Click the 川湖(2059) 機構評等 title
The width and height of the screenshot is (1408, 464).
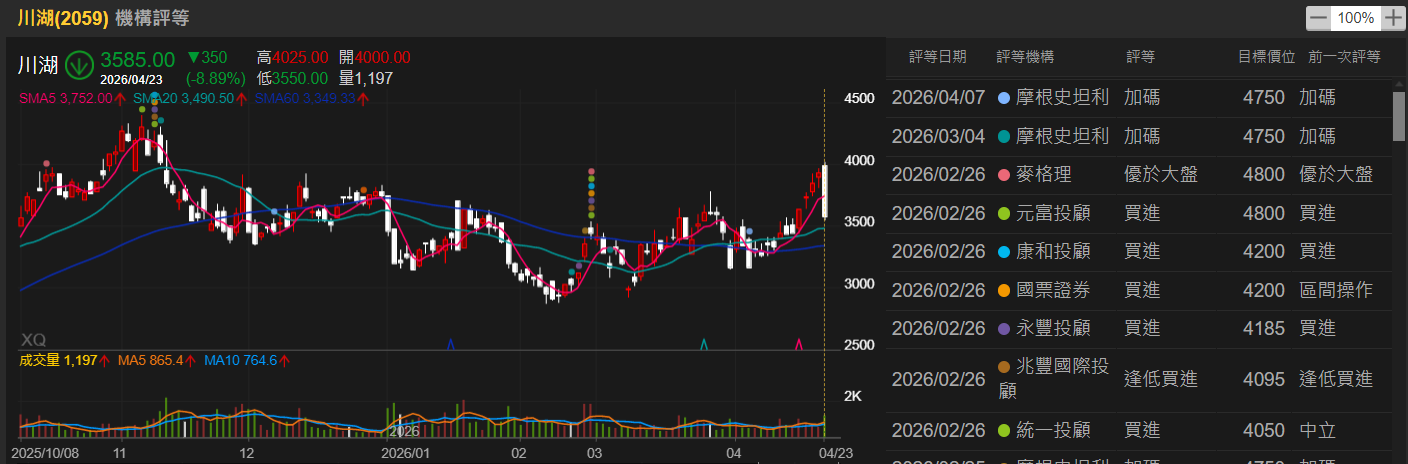[103, 18]
